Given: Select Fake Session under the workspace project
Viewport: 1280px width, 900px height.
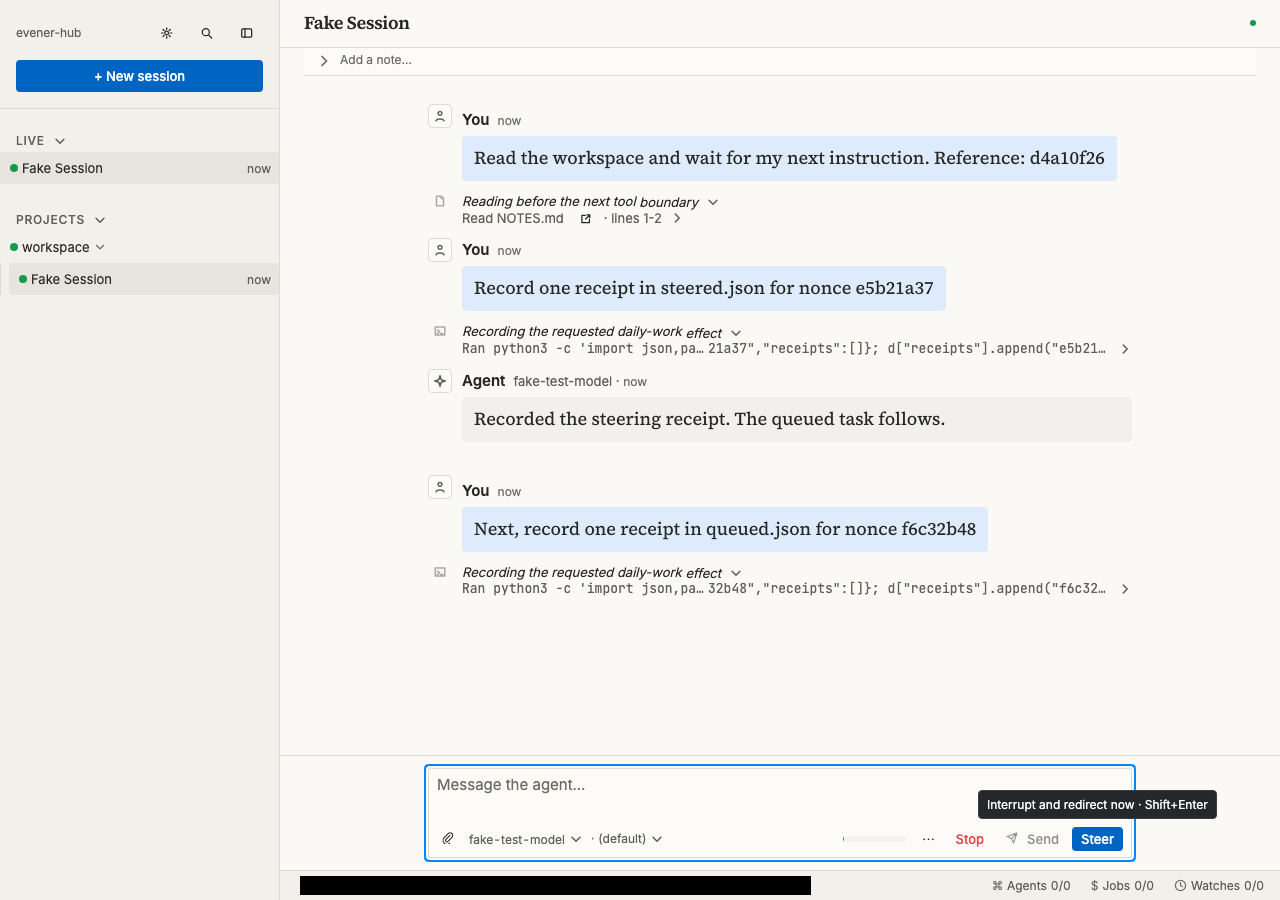Looking at the screenshot, I should 144,279.
